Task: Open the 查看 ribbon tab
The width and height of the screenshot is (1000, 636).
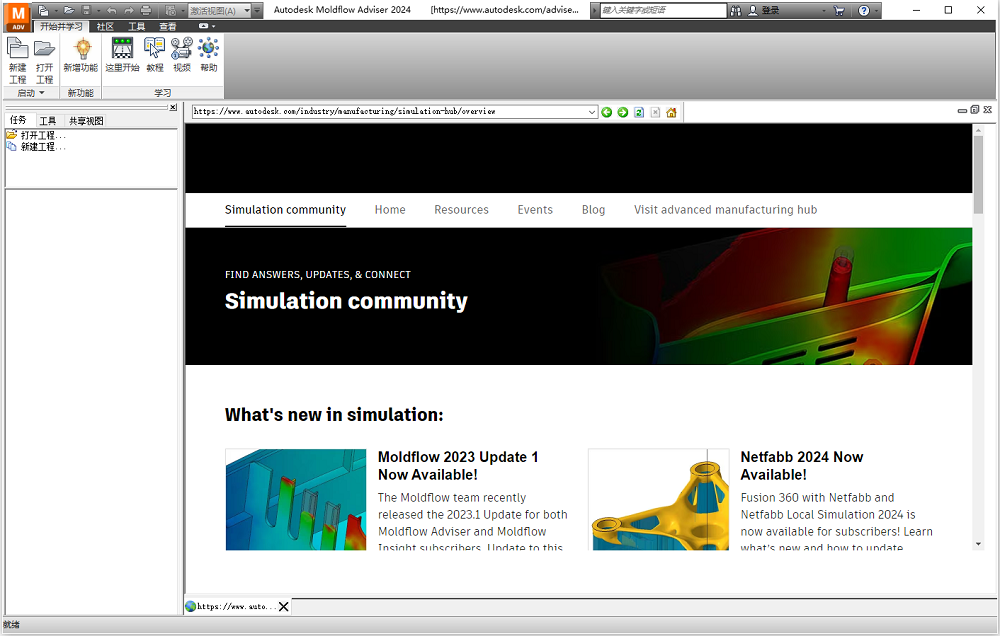Action: (x=166, y=26)
